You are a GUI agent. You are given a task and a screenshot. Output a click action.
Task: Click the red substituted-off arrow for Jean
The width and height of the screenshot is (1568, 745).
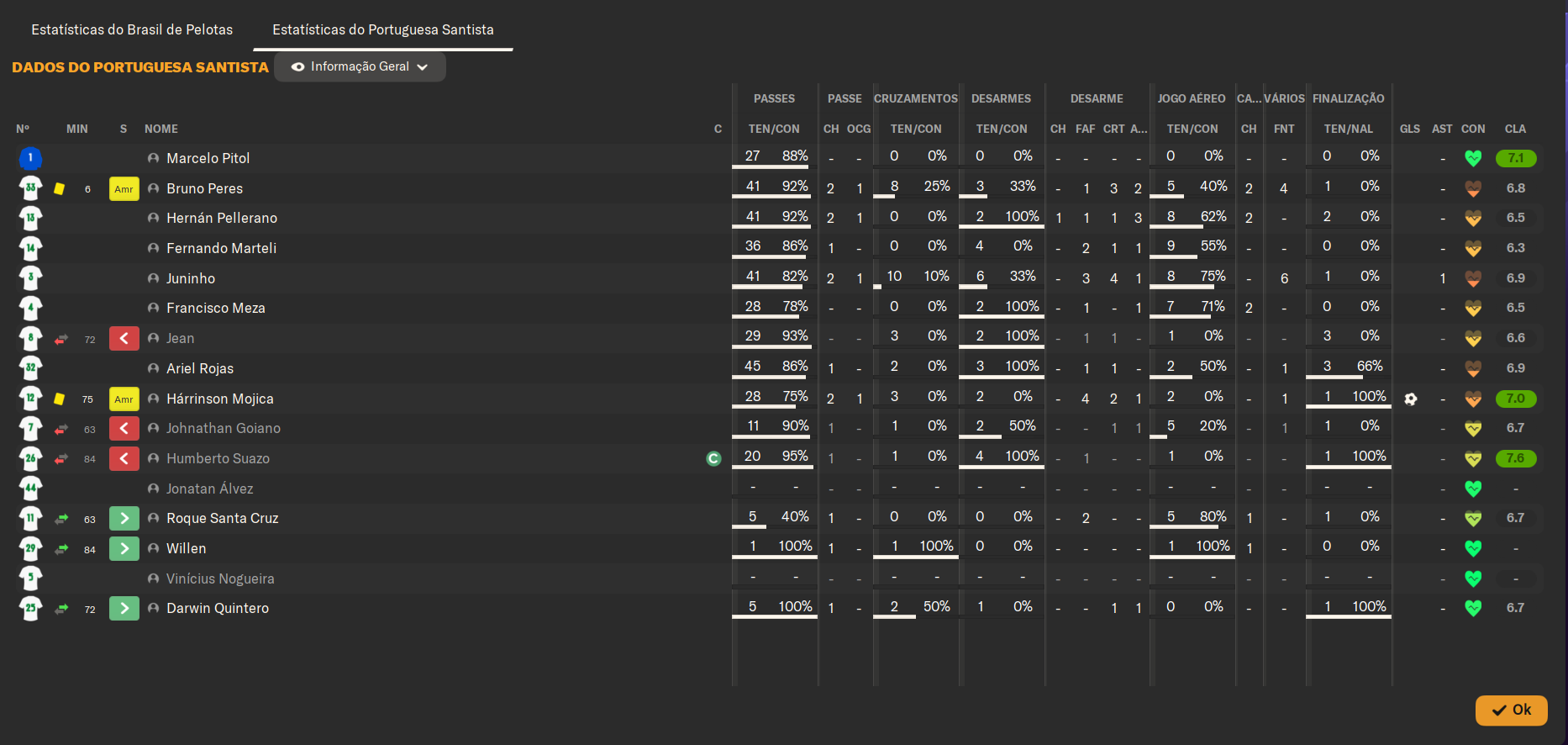click(124, 339)
